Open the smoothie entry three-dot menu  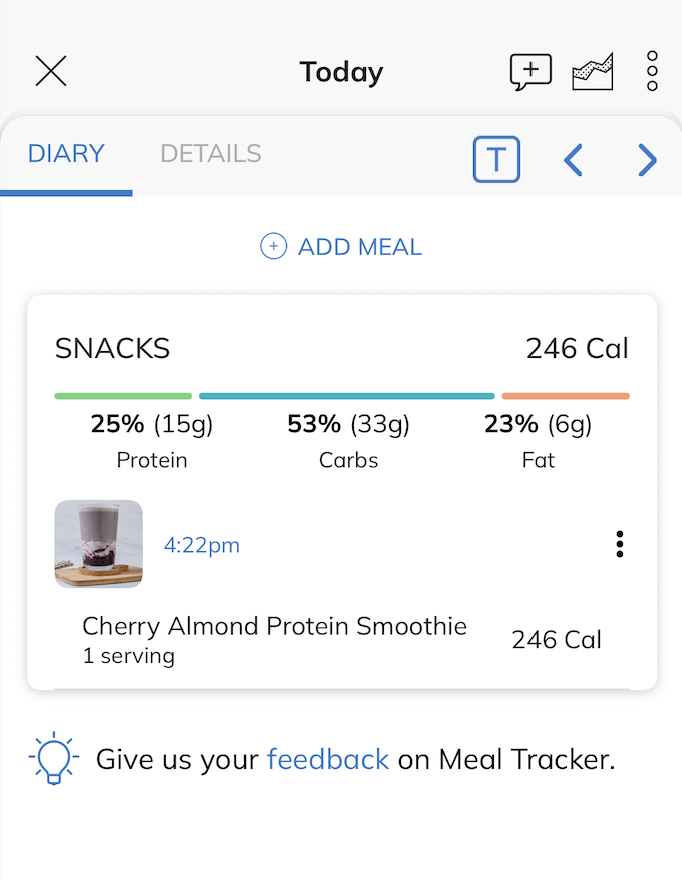[x=620, y=544]
